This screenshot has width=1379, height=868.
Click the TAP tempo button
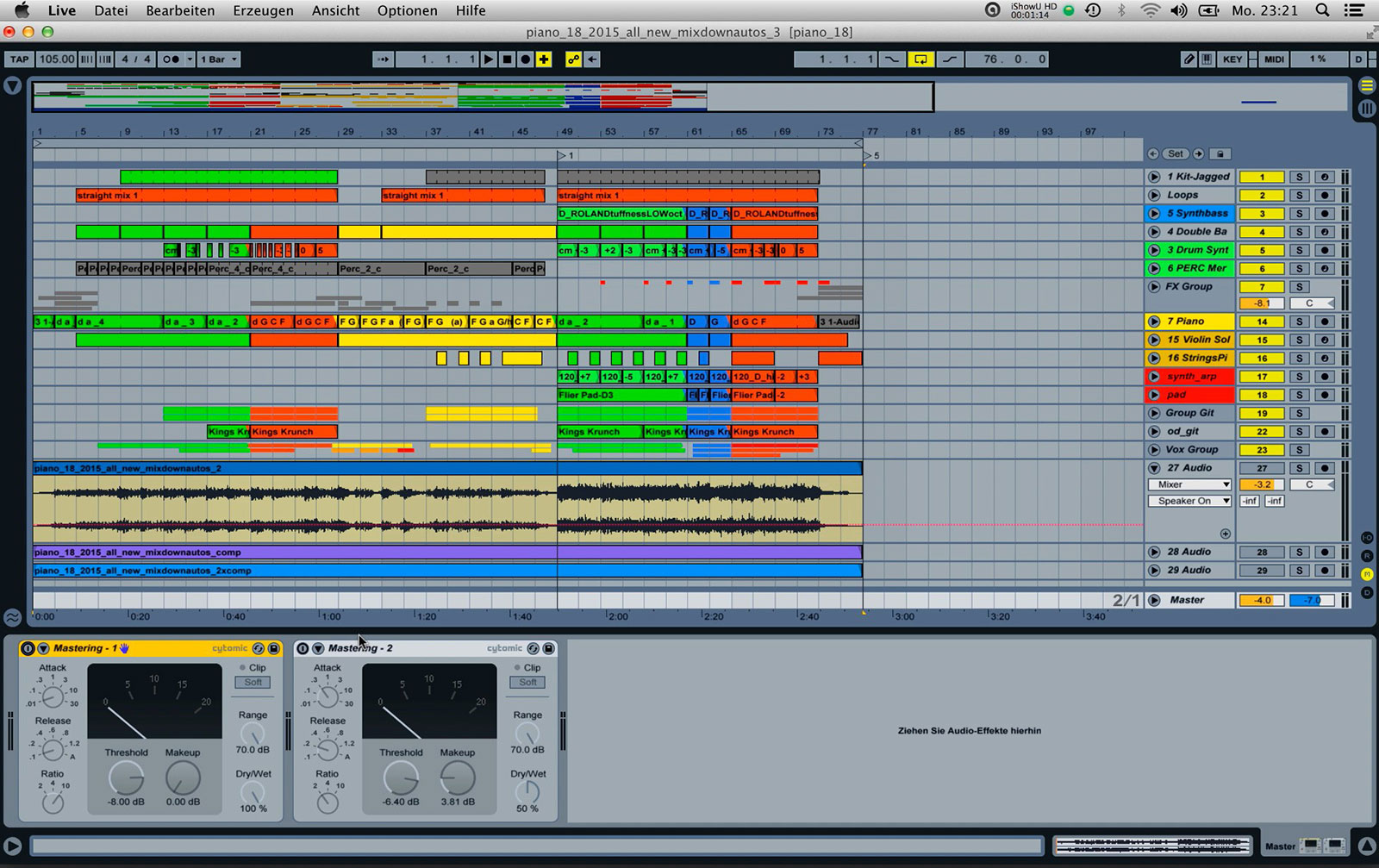19,59
